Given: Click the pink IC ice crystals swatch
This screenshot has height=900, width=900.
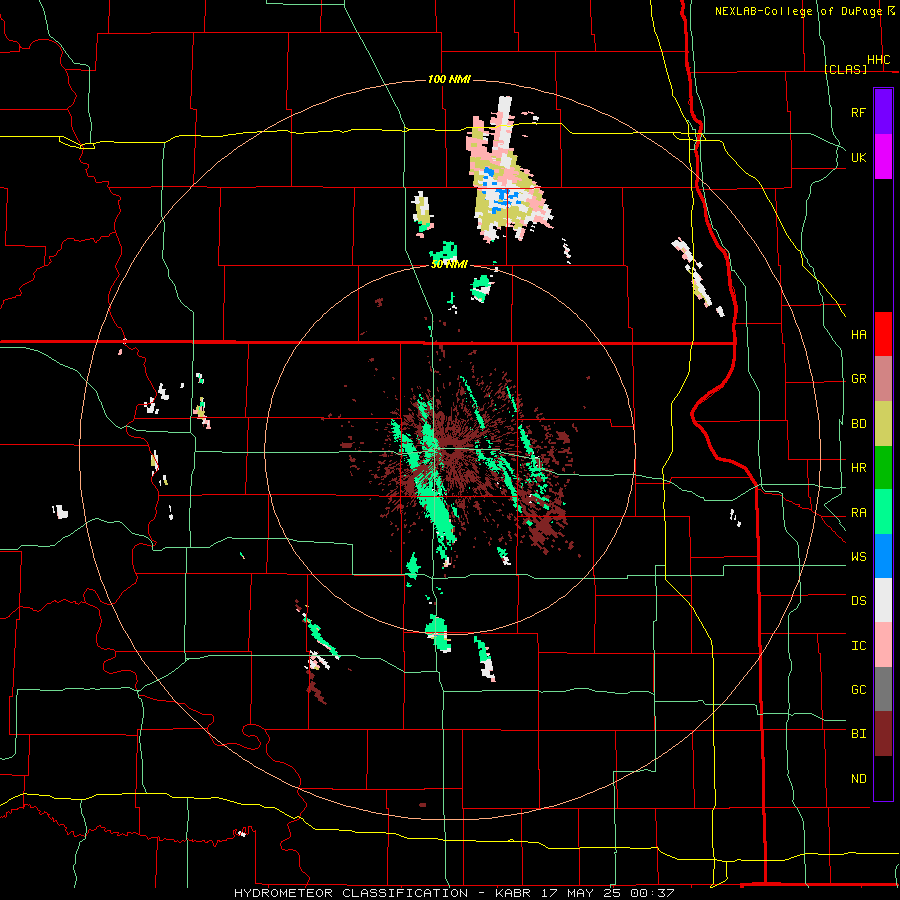Looking at the screenshot, I should (x=883, y=645).
